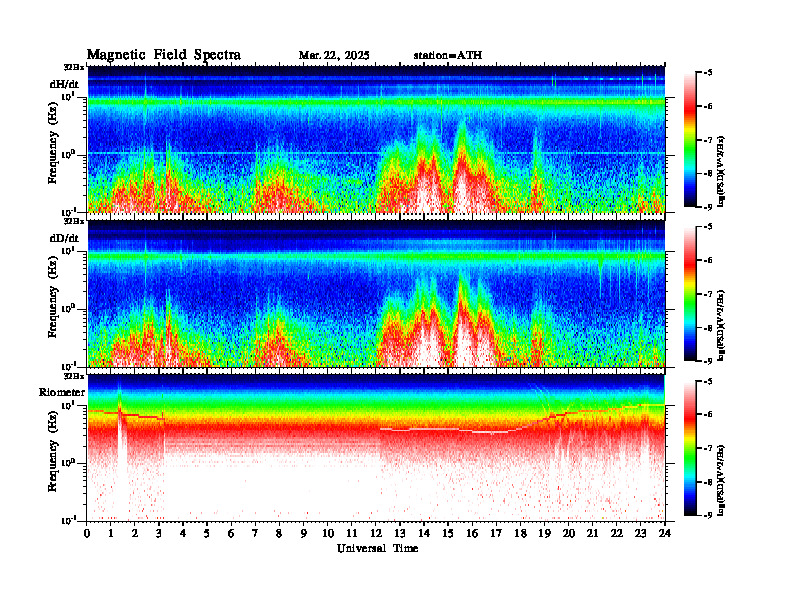Select the "dD/dt" panel label
Screen dimensions: 792x612
pyautogui.click(x=64, y=238)
